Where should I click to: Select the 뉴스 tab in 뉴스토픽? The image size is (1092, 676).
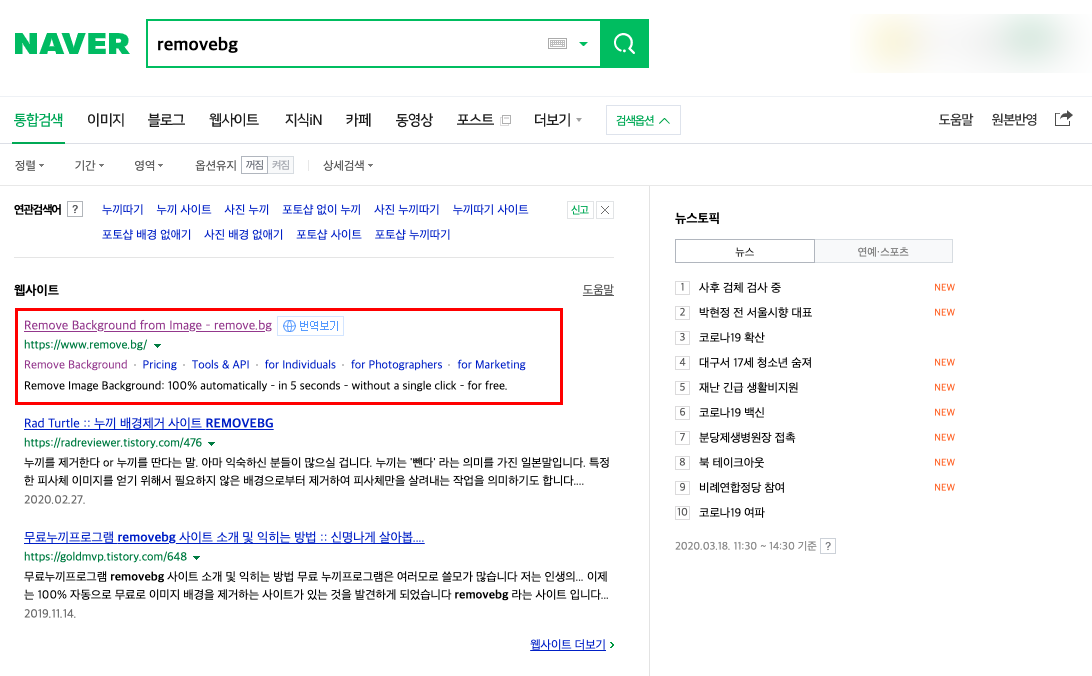pos(744,251)
